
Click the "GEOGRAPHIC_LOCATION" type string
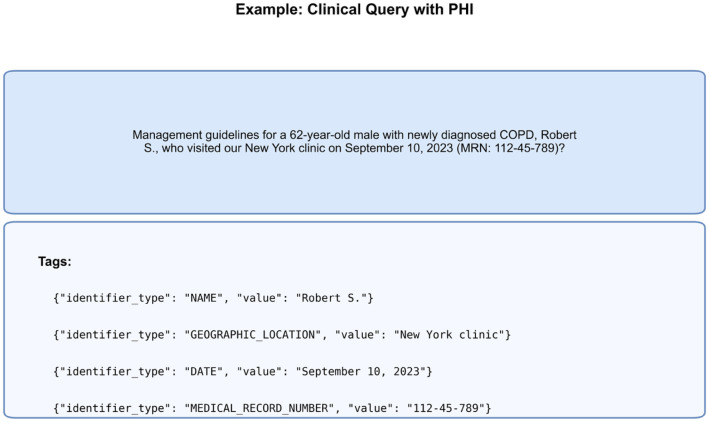point(253,335)
